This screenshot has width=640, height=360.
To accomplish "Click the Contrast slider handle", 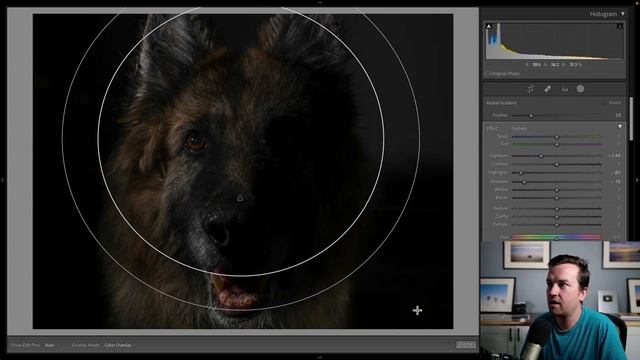I will (x=556, y=164).
